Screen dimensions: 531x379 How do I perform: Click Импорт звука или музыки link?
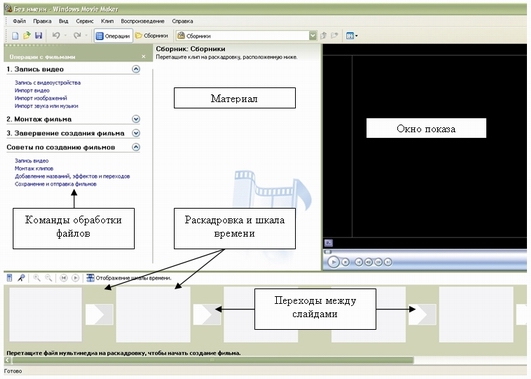pyautogui.click(x=46, y=106)
